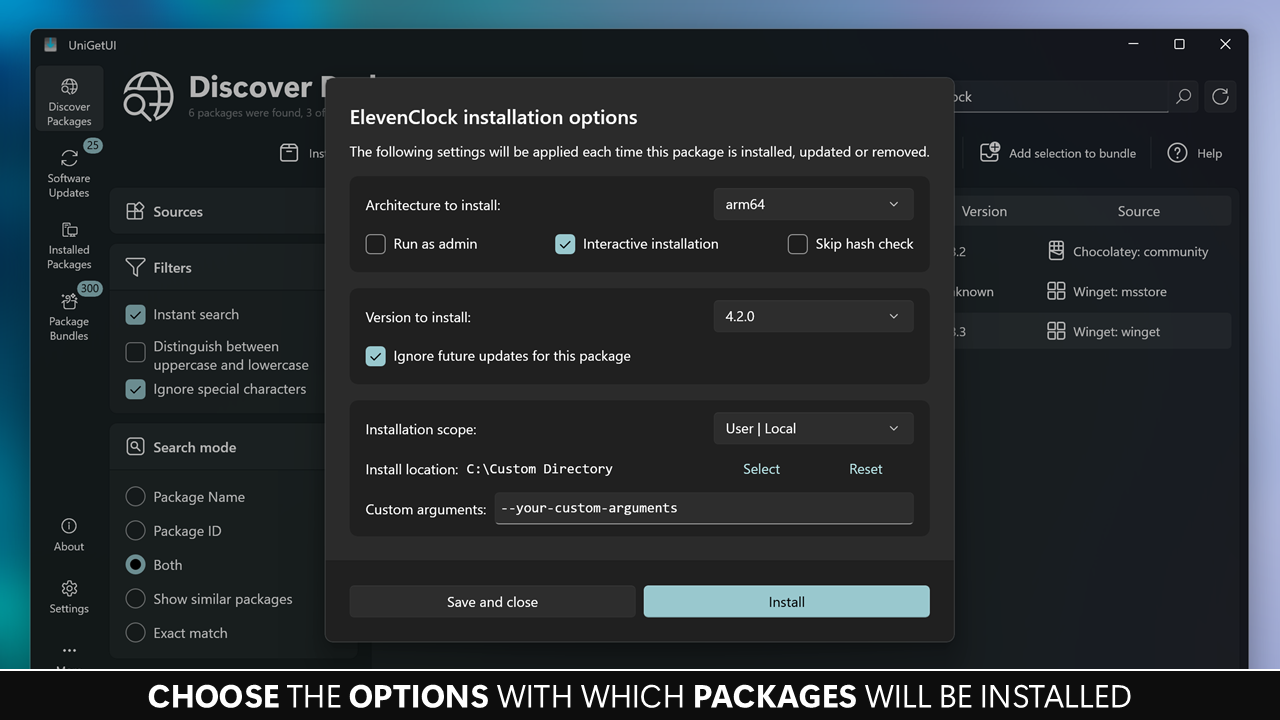The height and width of the screenshot is (720, 1280).
Task: Open Help from the toolbar
Action: 1195,153
